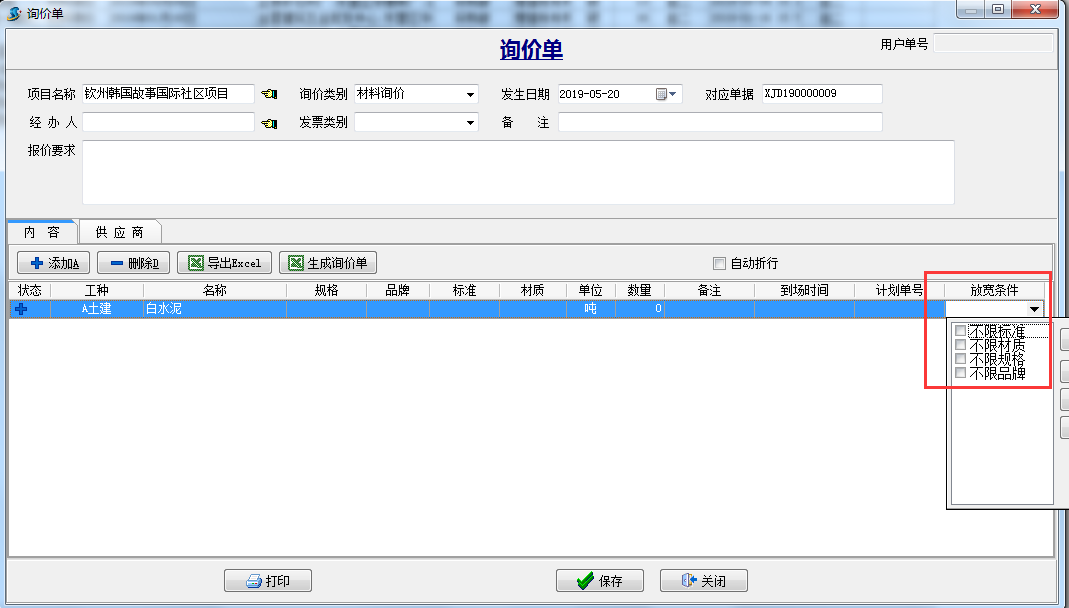Click the blue plus status icon in first row
This screenshot has width=1069, height=608.
[21, 309]
